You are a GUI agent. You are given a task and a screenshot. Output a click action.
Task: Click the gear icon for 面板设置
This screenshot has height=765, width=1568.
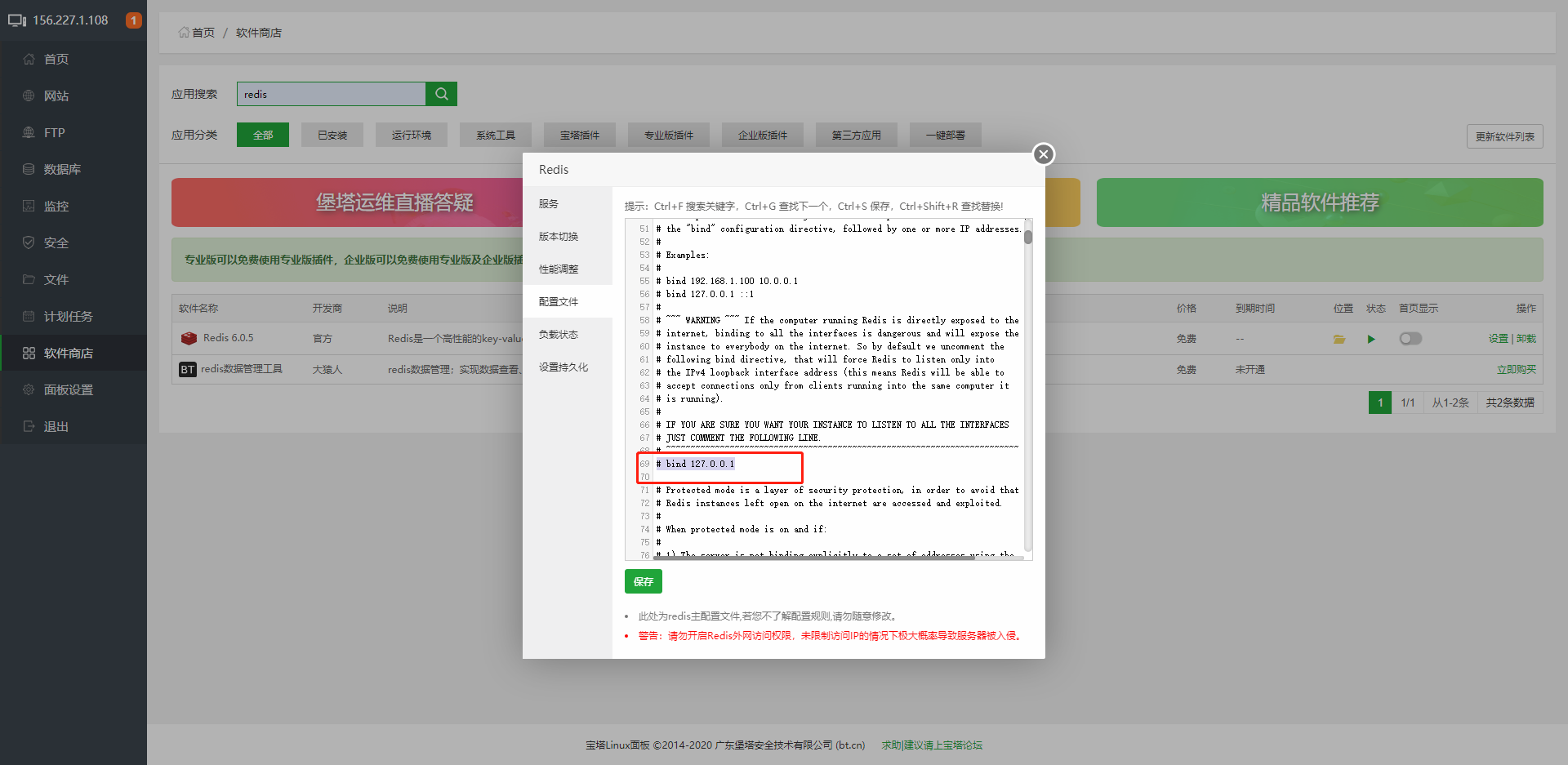29,389
